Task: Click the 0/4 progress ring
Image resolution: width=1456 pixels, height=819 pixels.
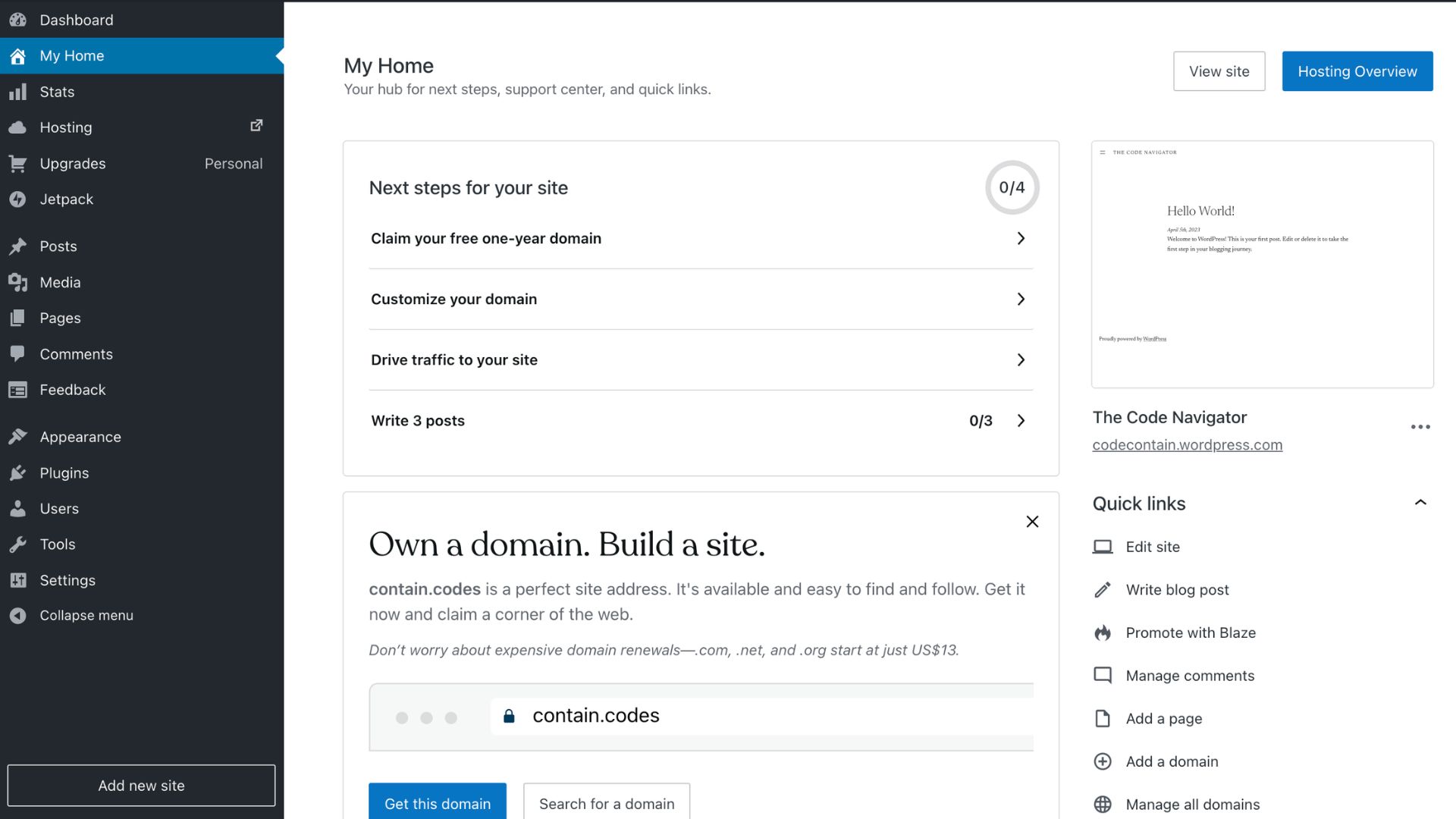Action: point(1012,187)
